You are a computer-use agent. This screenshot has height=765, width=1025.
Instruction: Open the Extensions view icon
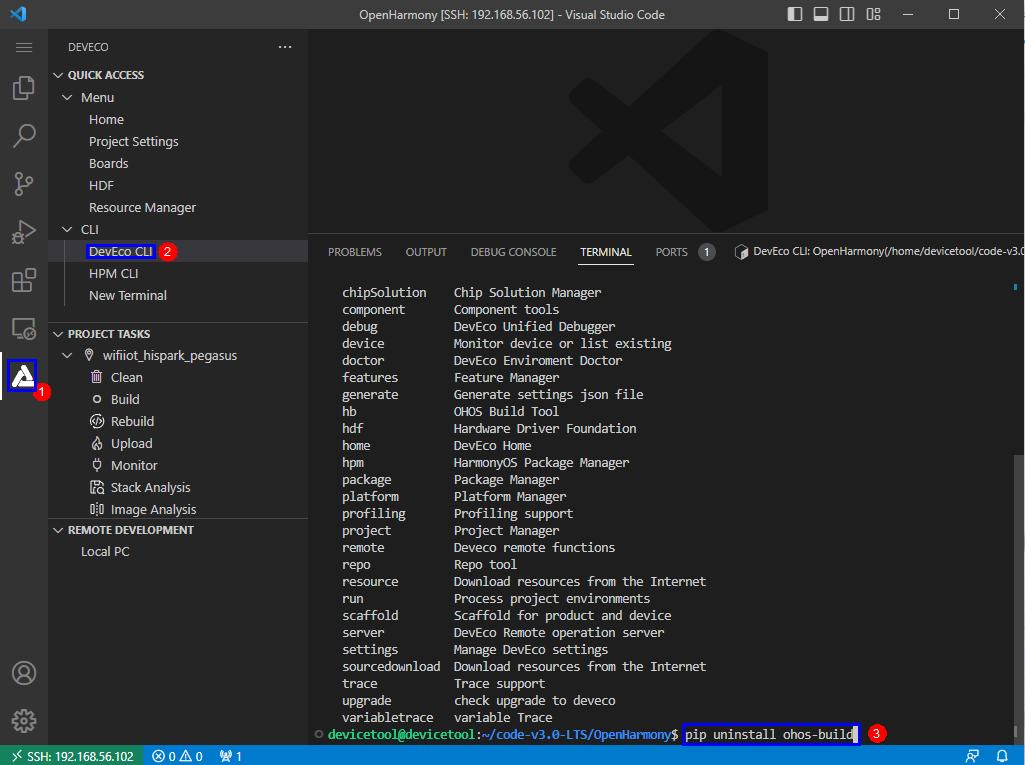pyautogui.click(x=24, y=281)
